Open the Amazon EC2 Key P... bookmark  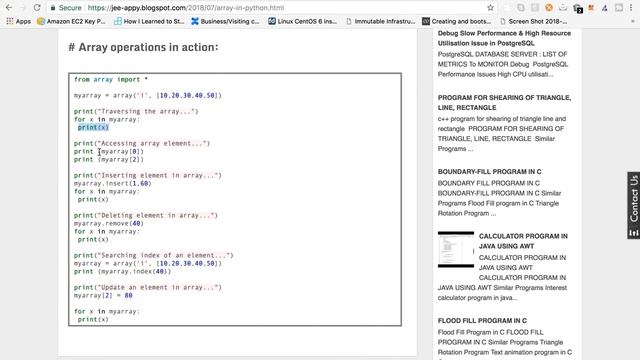[71, 21]
